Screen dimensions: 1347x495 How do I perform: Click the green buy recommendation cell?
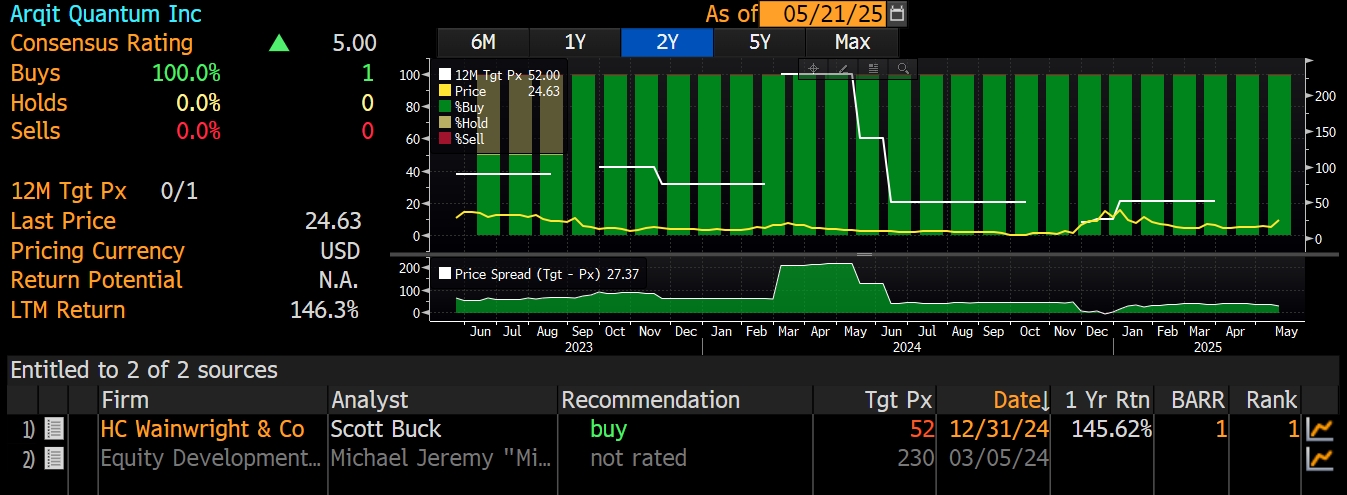click(x=608, y=429)
